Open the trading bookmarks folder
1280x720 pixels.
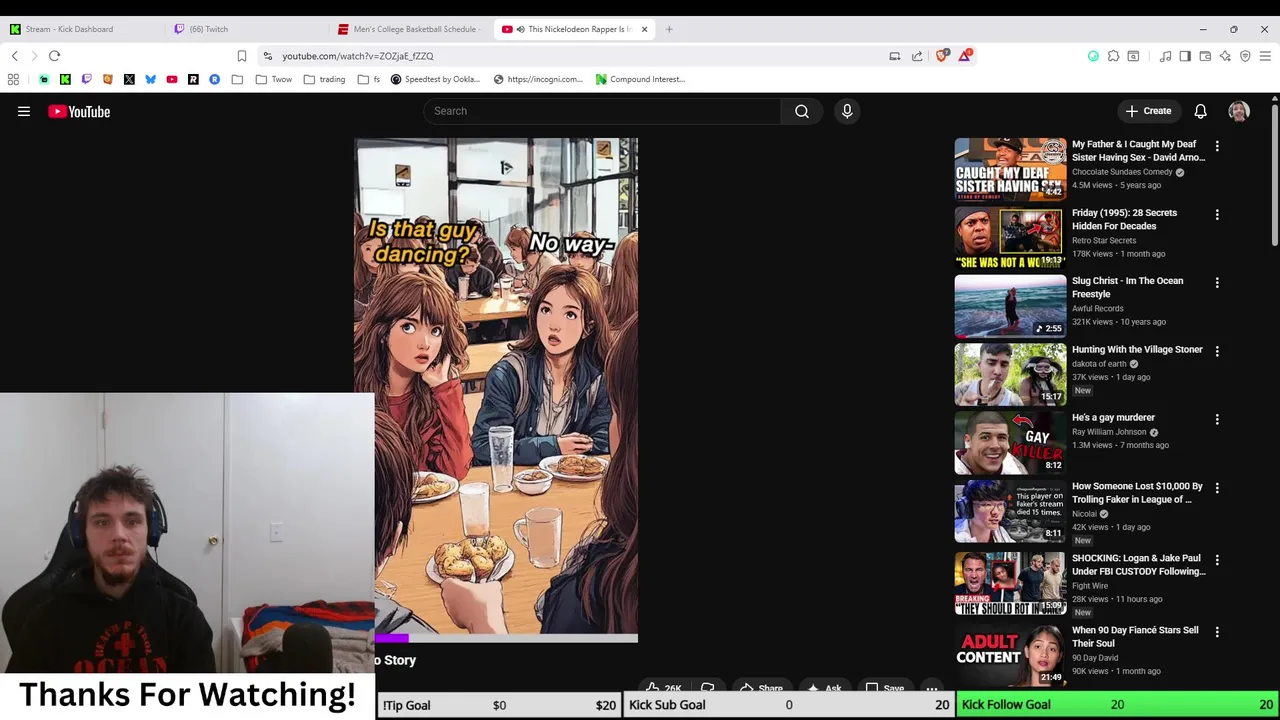click(324, 79)
